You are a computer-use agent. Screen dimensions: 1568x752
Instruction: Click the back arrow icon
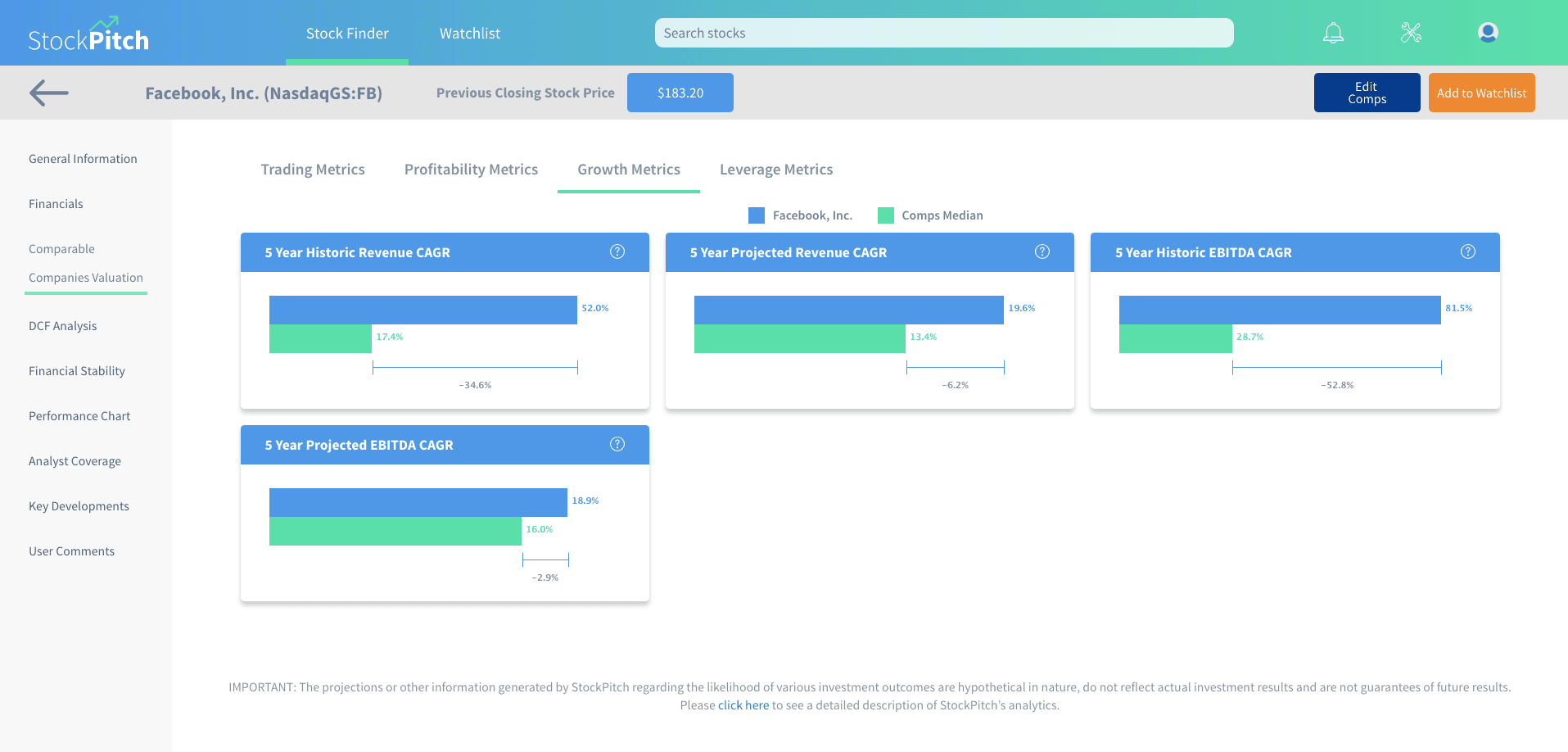click(x=49, y=93)
